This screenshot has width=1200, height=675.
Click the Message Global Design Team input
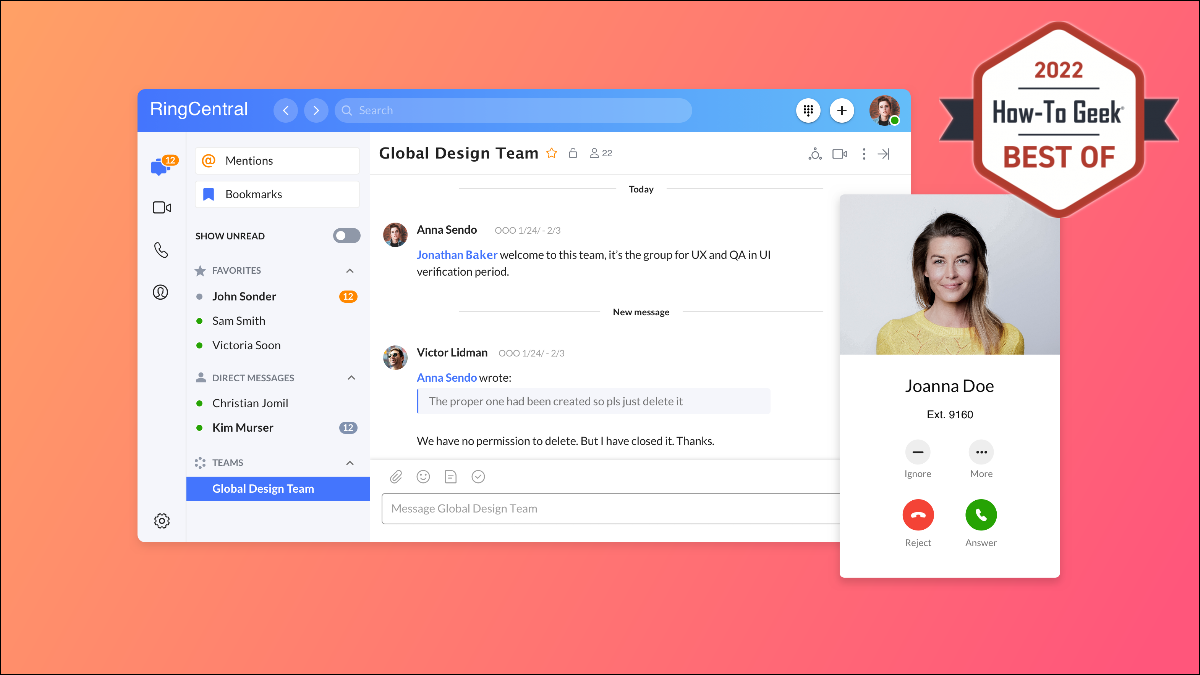click(x=610, y=508)
